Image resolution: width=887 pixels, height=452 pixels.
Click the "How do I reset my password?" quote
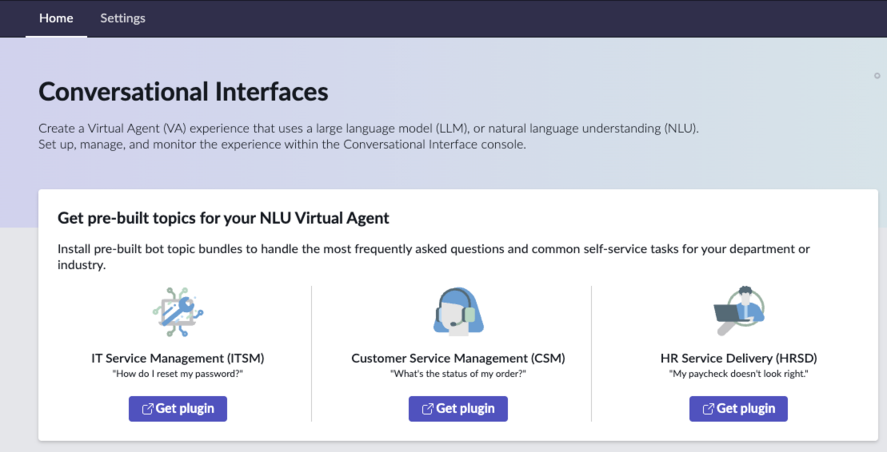pyautogui.click(x=178, y=374)
